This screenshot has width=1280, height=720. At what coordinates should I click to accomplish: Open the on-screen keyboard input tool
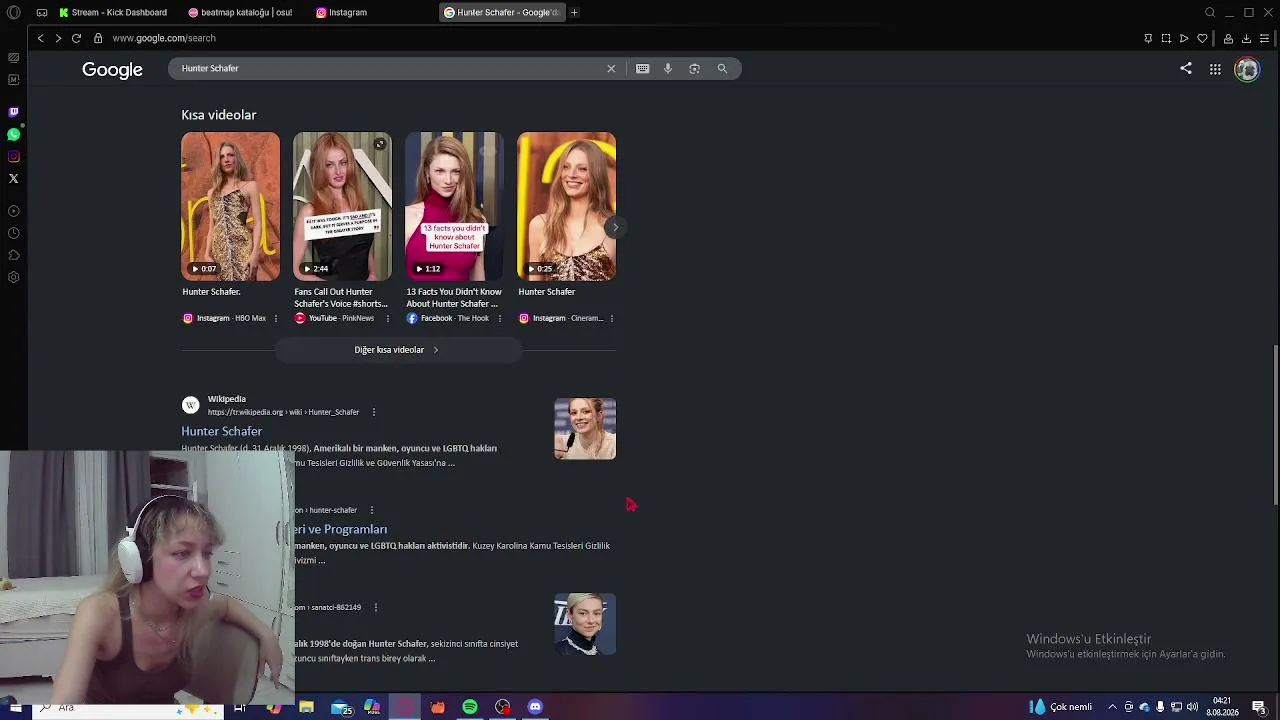pos(643,68)
